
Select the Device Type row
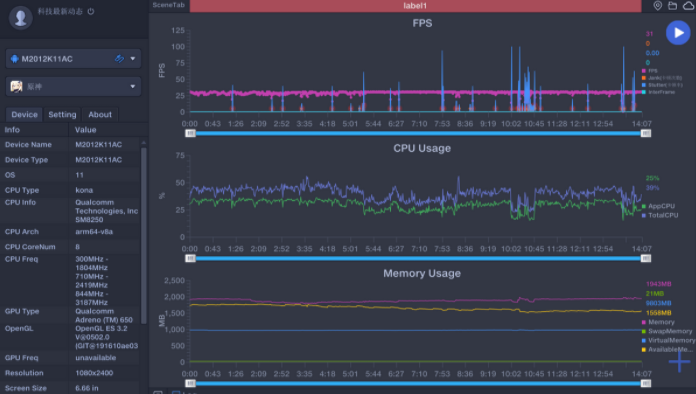(70, 160)
